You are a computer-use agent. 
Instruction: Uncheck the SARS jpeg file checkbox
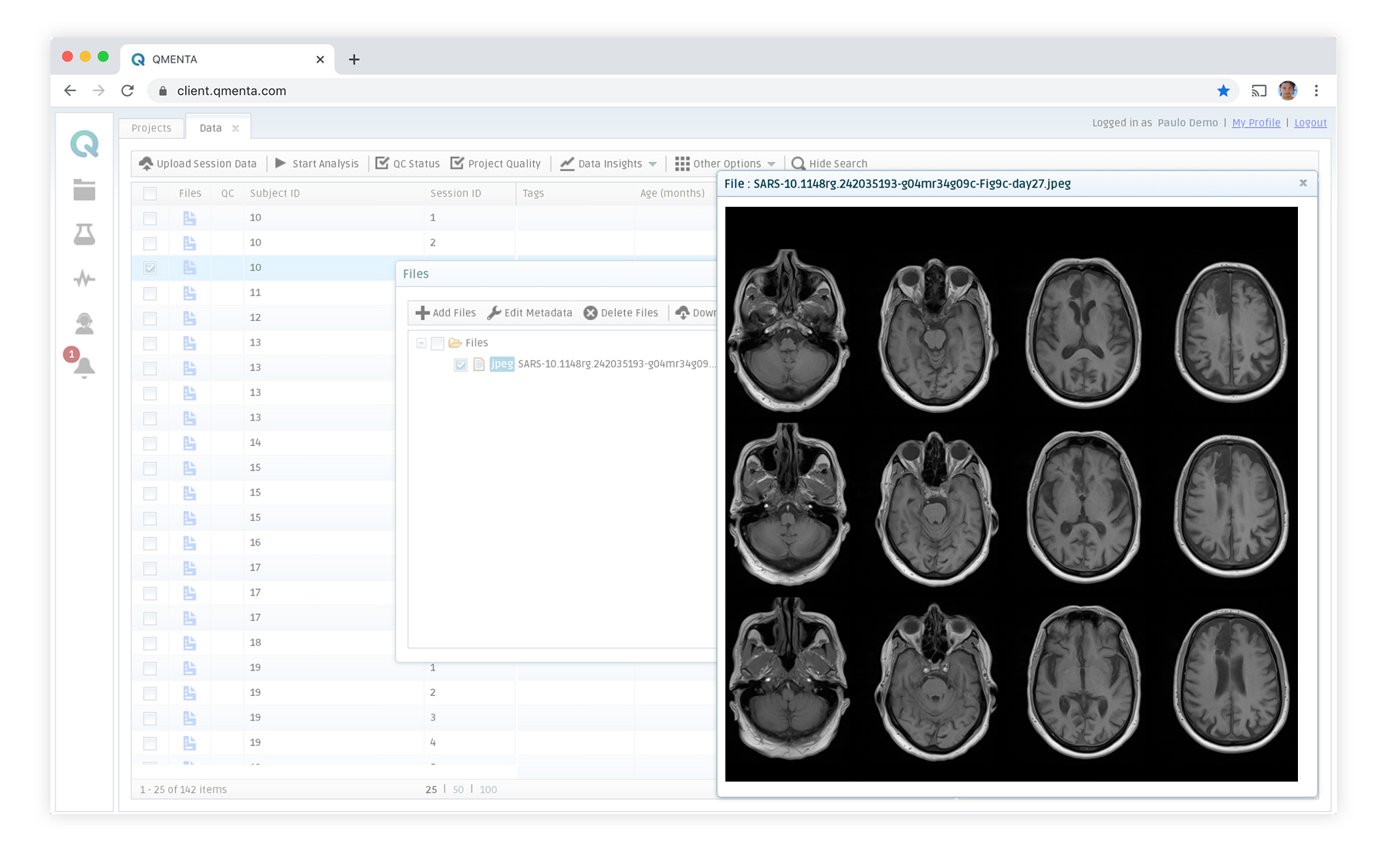(461, 364)
